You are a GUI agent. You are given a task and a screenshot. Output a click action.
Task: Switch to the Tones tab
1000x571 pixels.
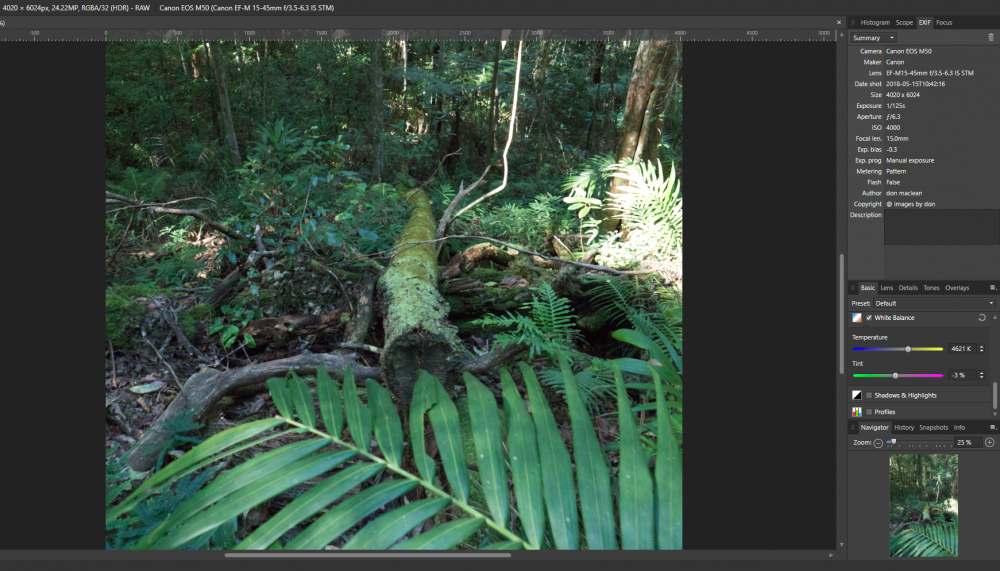tap(931, 288)
